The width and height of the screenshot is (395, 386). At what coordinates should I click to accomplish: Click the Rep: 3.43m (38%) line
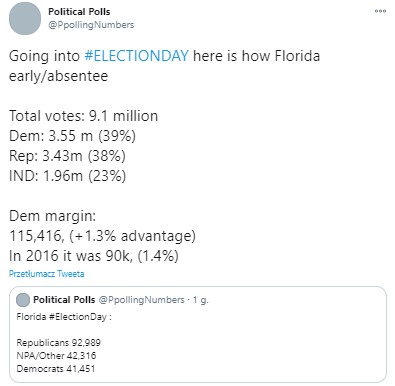[x=67, y=156]
